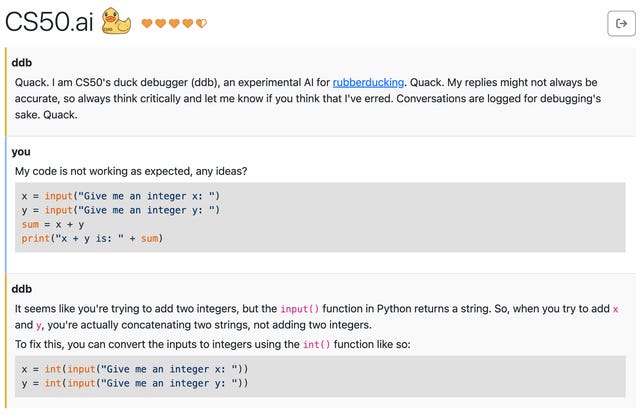Viewport: 640px width, 414px height.
Task: Click the third orange heart
Action: [174, 24]
